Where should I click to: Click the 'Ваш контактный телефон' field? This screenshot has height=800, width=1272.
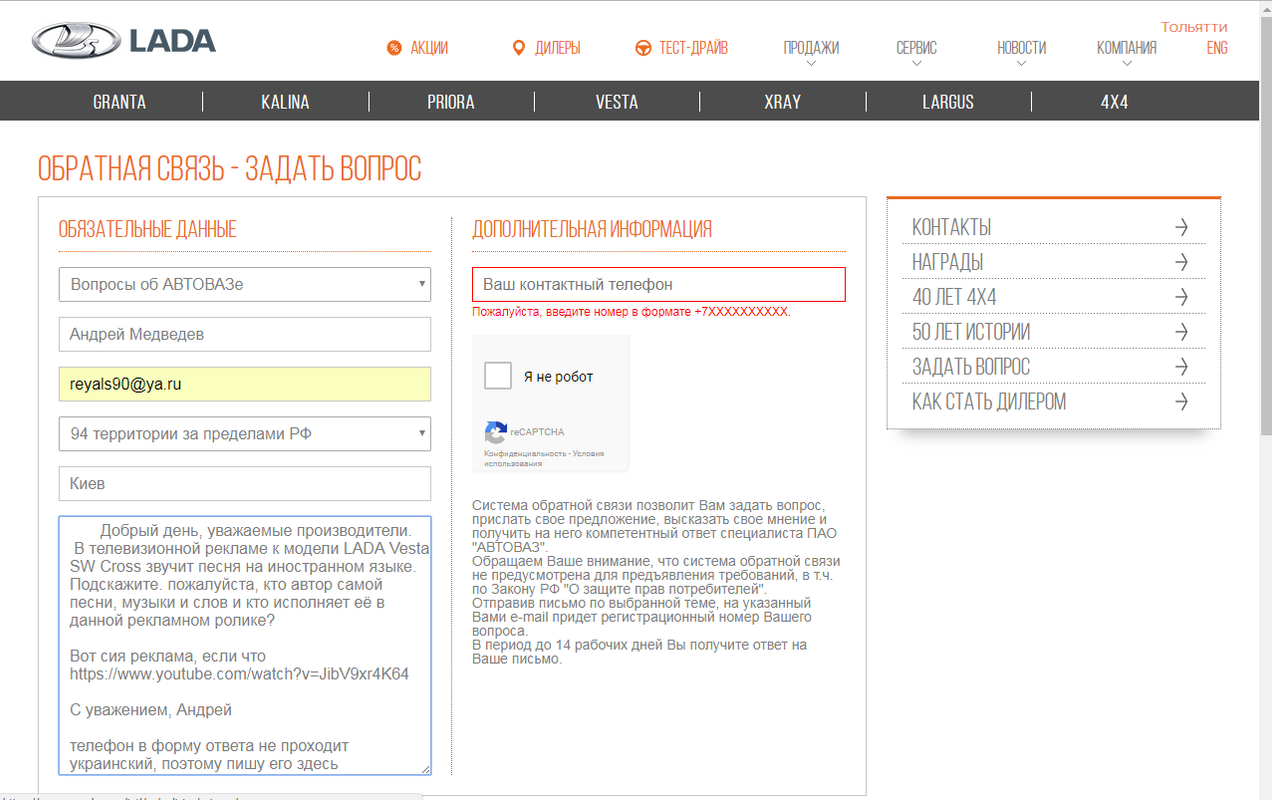pyautogui.click(x=659, y=284)
